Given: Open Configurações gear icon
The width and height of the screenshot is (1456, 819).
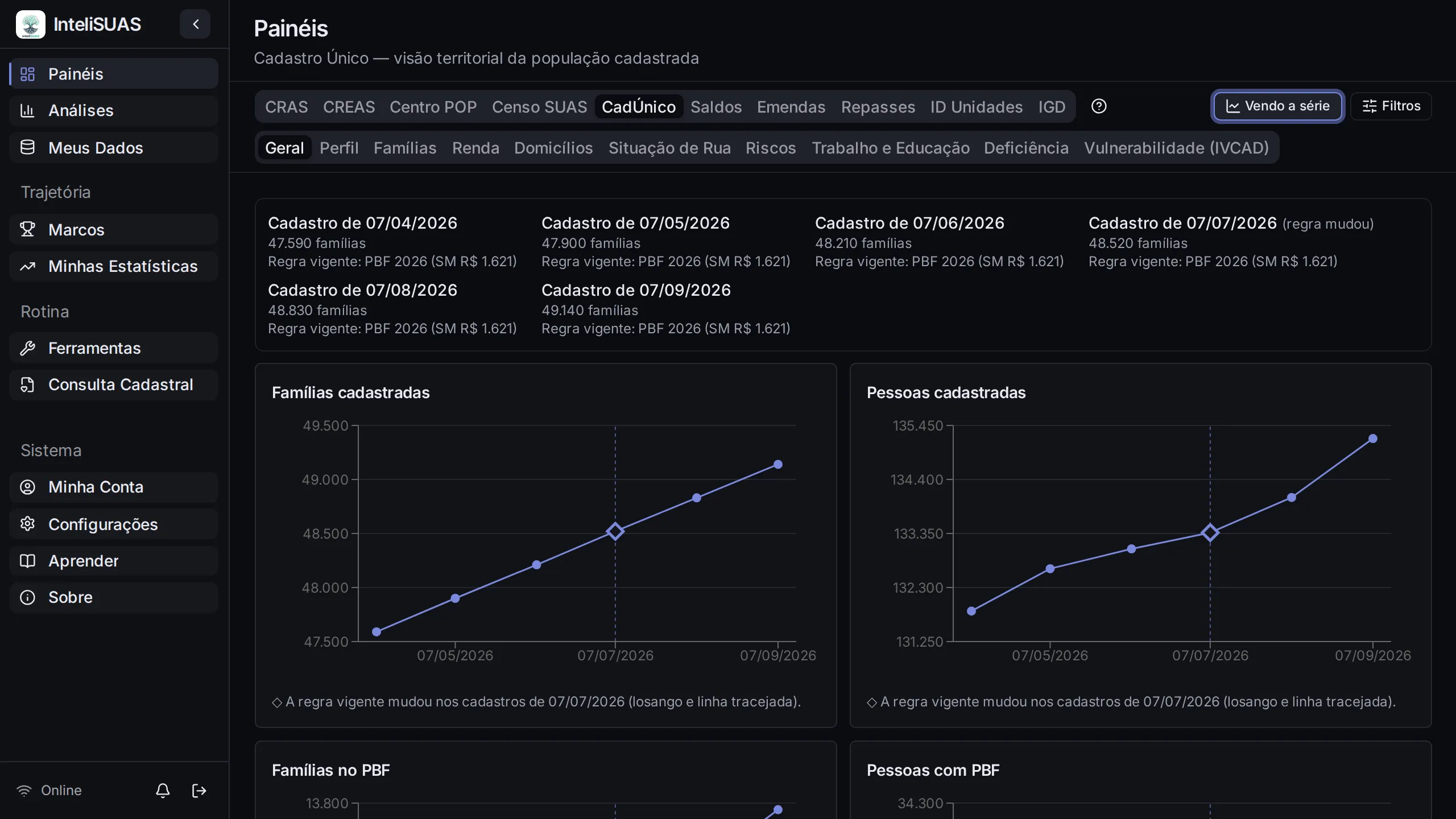Looking at the screenshot, I should 27,524.
